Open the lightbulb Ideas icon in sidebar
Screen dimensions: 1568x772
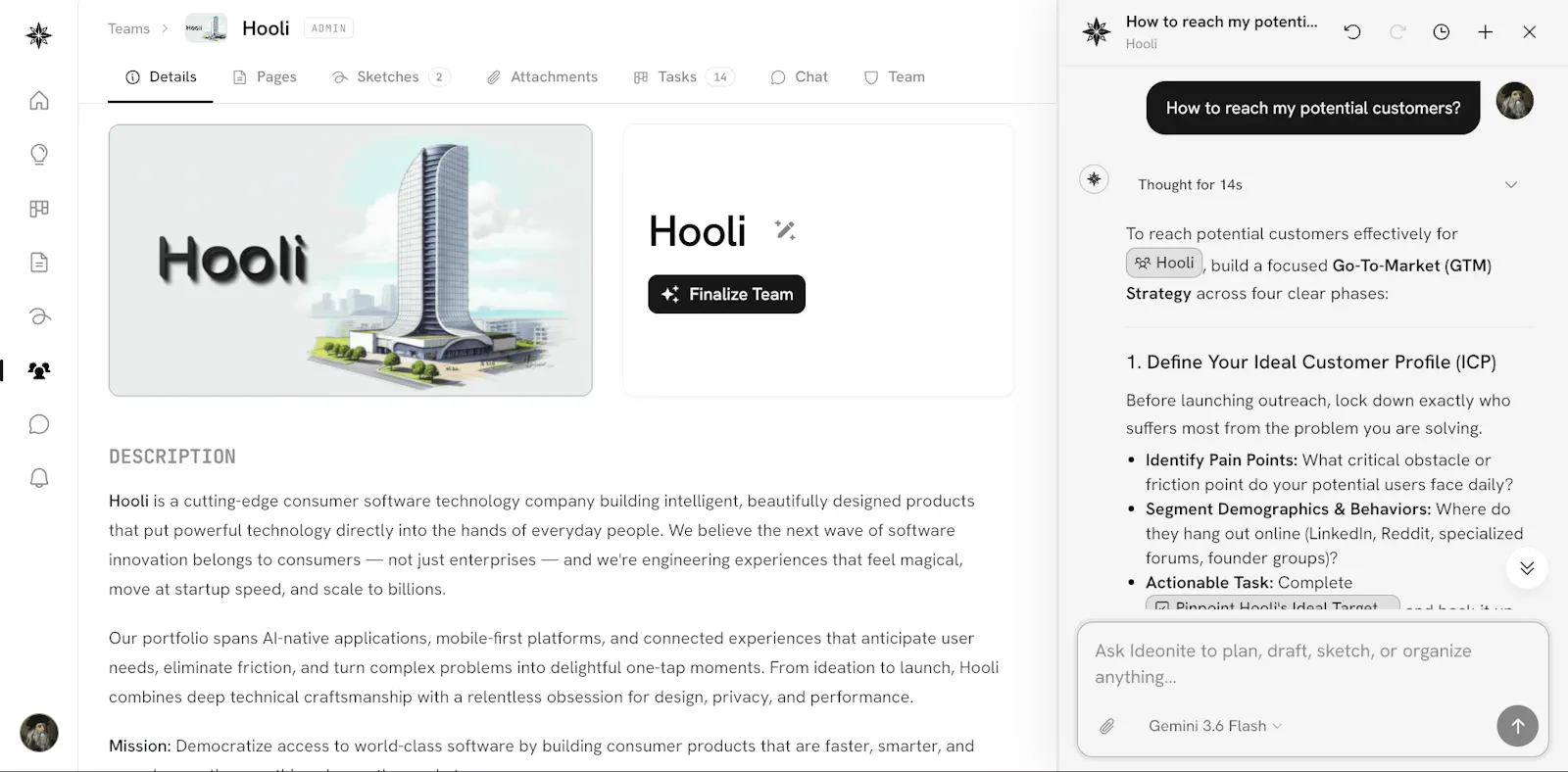point(39,154)
